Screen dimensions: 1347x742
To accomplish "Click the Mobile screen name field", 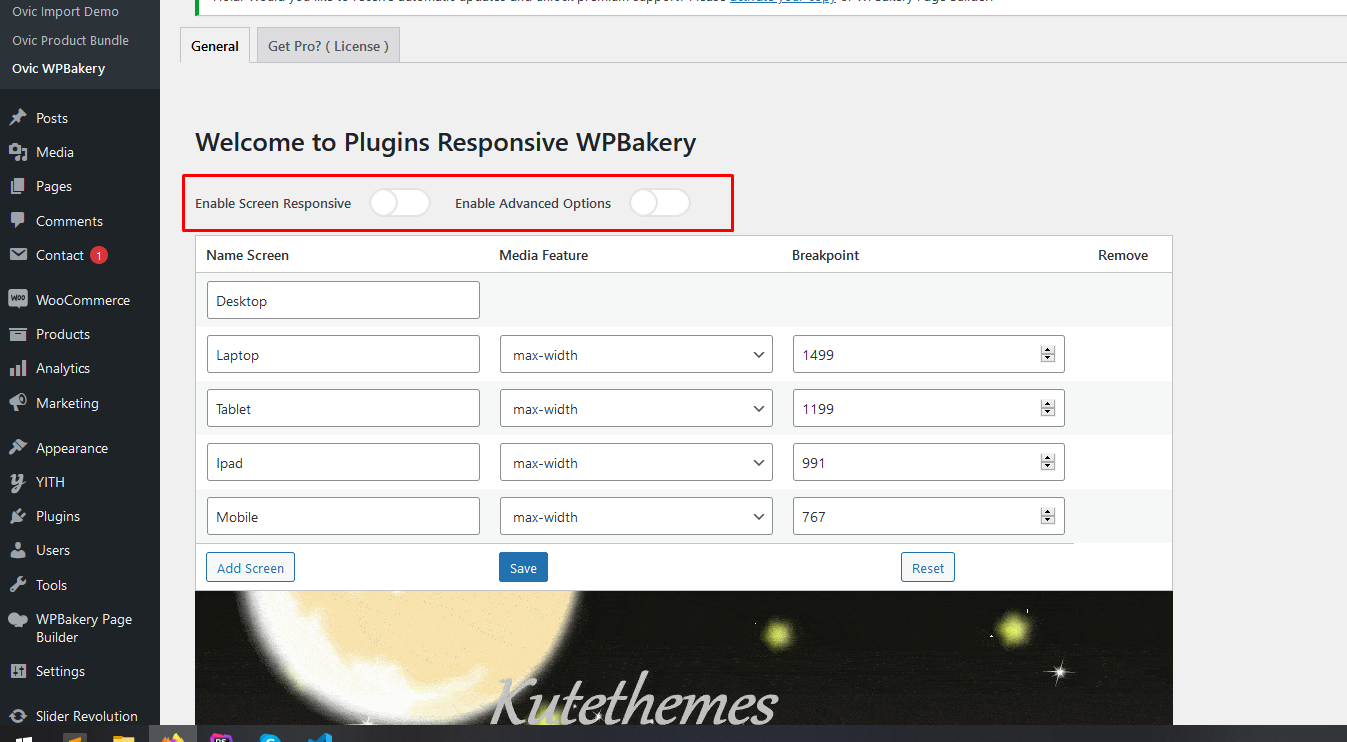I will pyautogui.click(x=343, y=516).
